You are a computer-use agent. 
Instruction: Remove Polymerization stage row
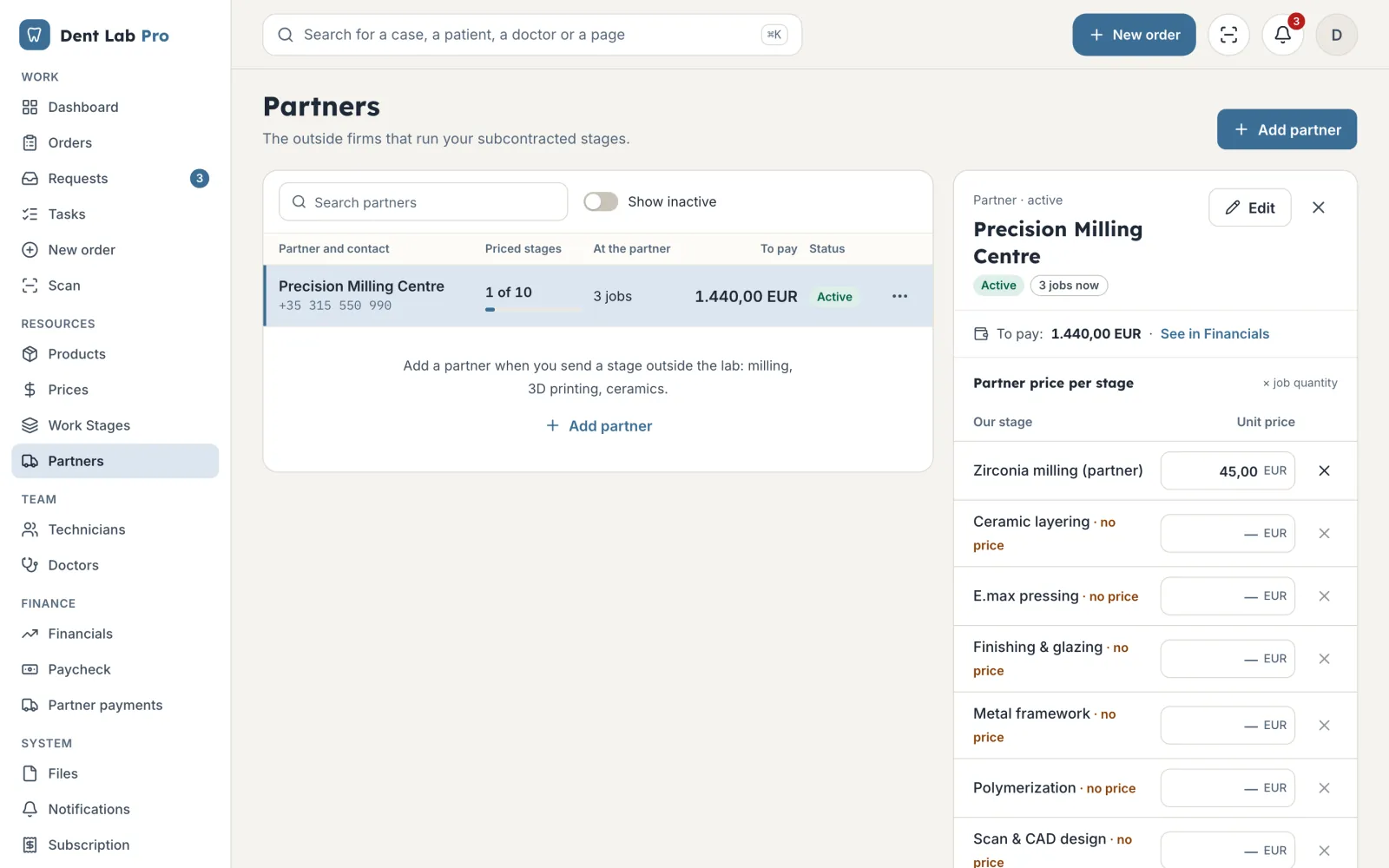pyautogui.click(x=1324, y=788)
